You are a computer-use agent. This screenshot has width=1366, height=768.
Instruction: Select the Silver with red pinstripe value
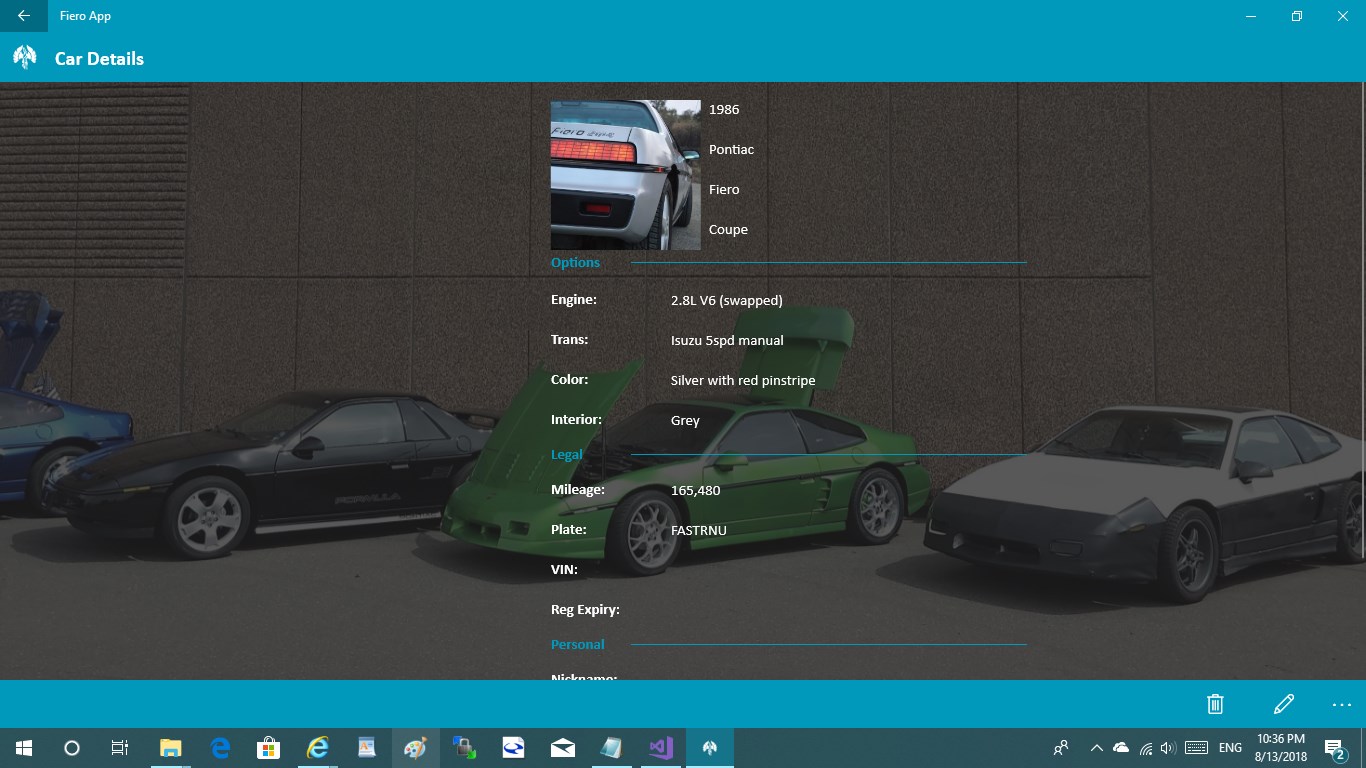[x=743, y=380]
